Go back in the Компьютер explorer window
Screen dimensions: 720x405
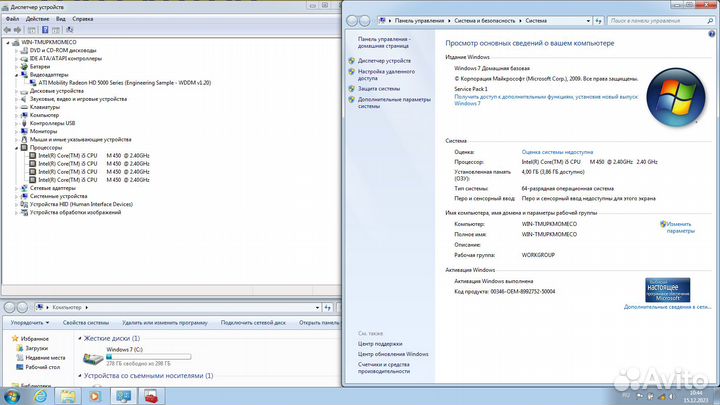(10, 307)
